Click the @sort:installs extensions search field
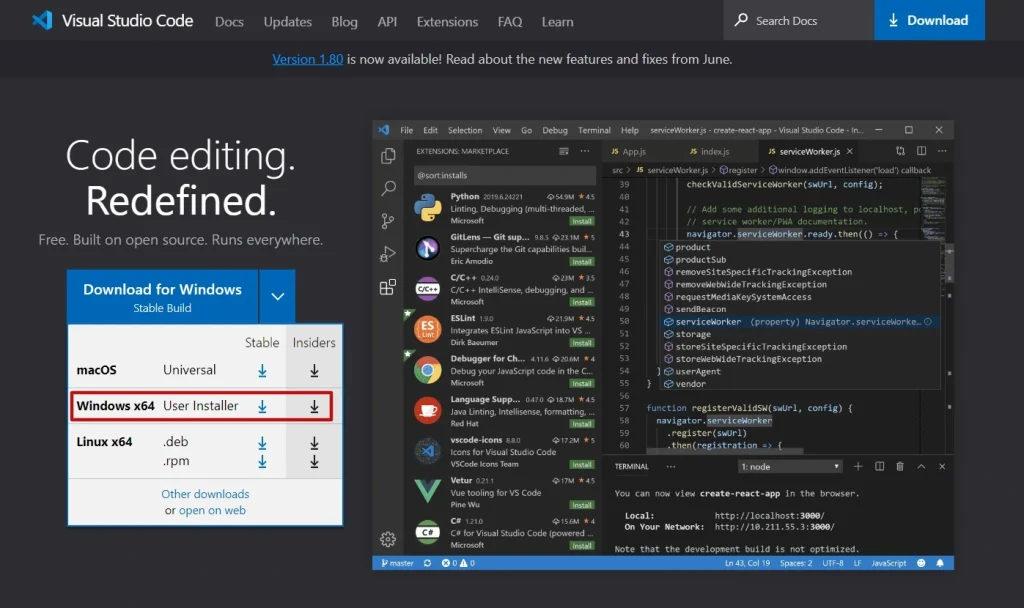 (x=480, y=173)
